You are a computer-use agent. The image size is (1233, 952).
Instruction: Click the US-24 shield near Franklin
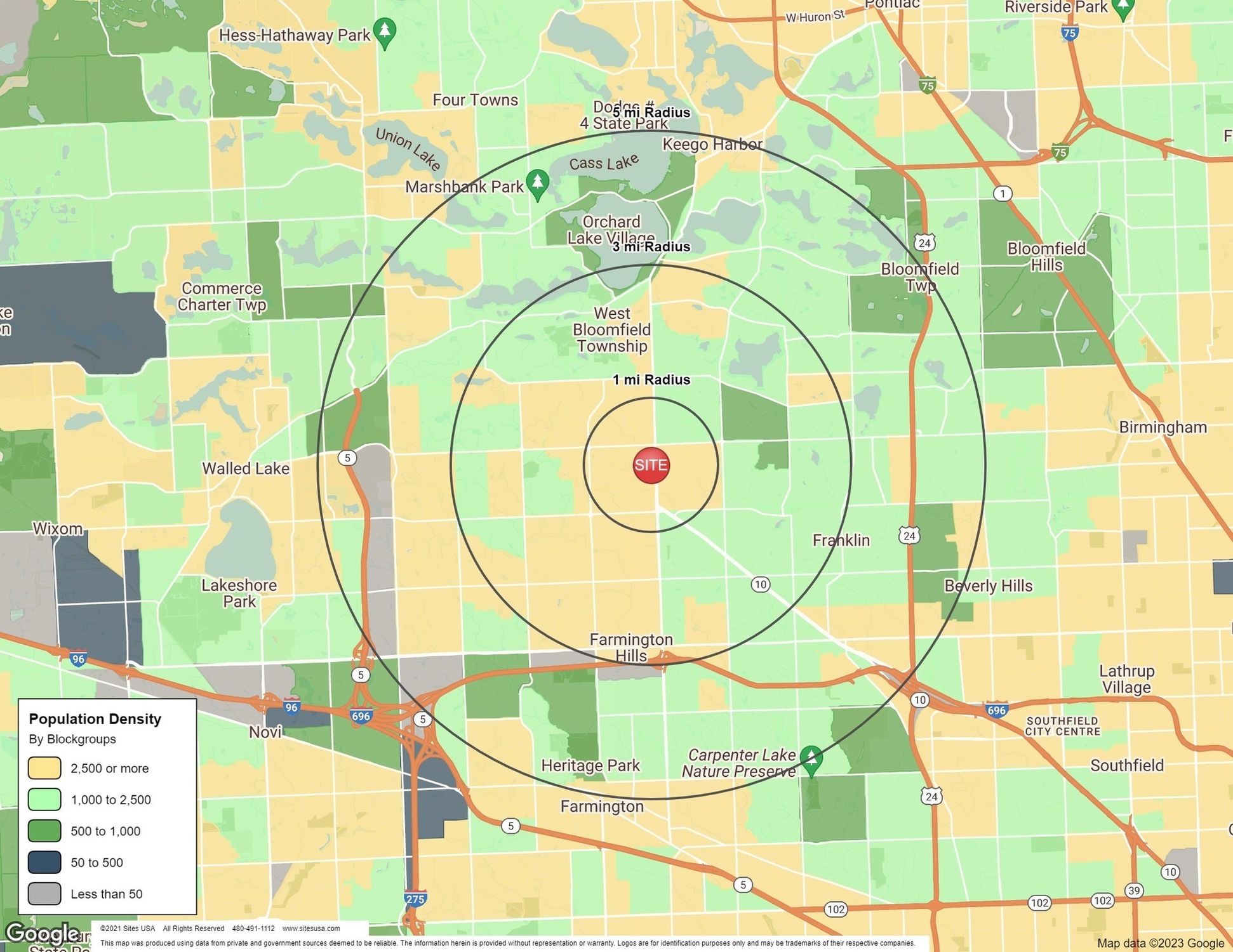pyautogui.click(x=909, y=536)
